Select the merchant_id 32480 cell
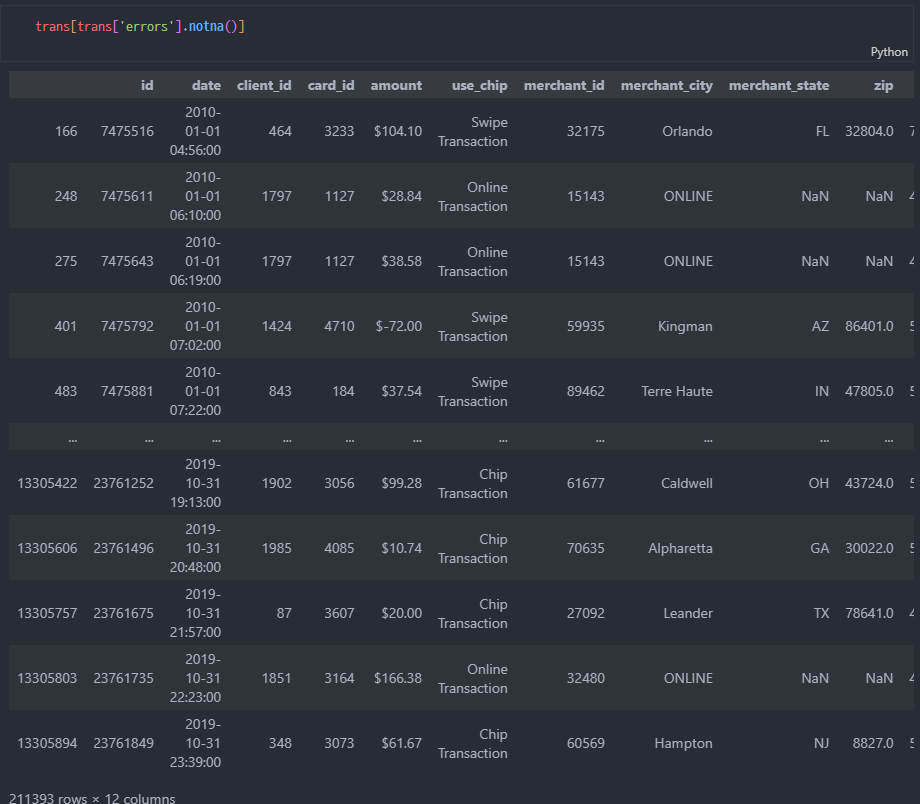The width and height of the screenshot is (920, 804). point(585,678)
